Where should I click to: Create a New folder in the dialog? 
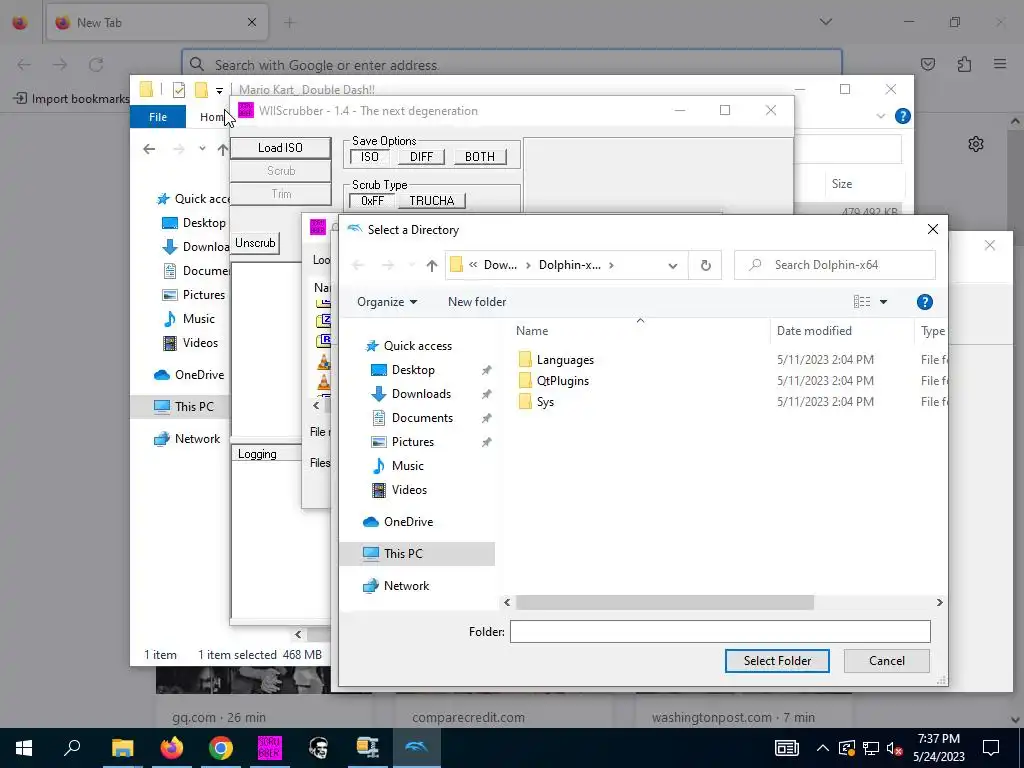[477, 302]
